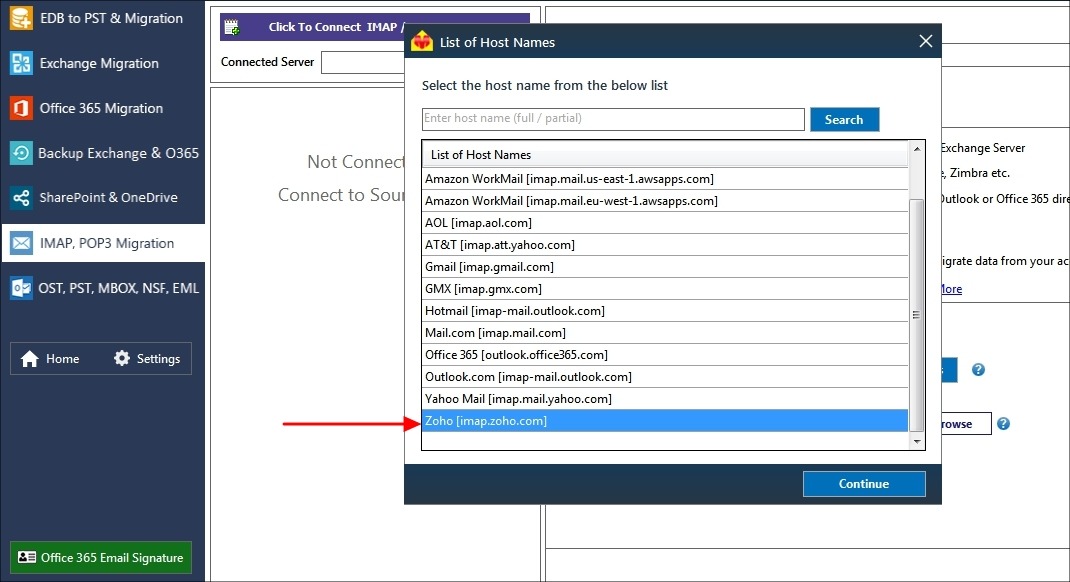
Task: Click the Exchange Migration sidebar icon
Action: point(21,63)
